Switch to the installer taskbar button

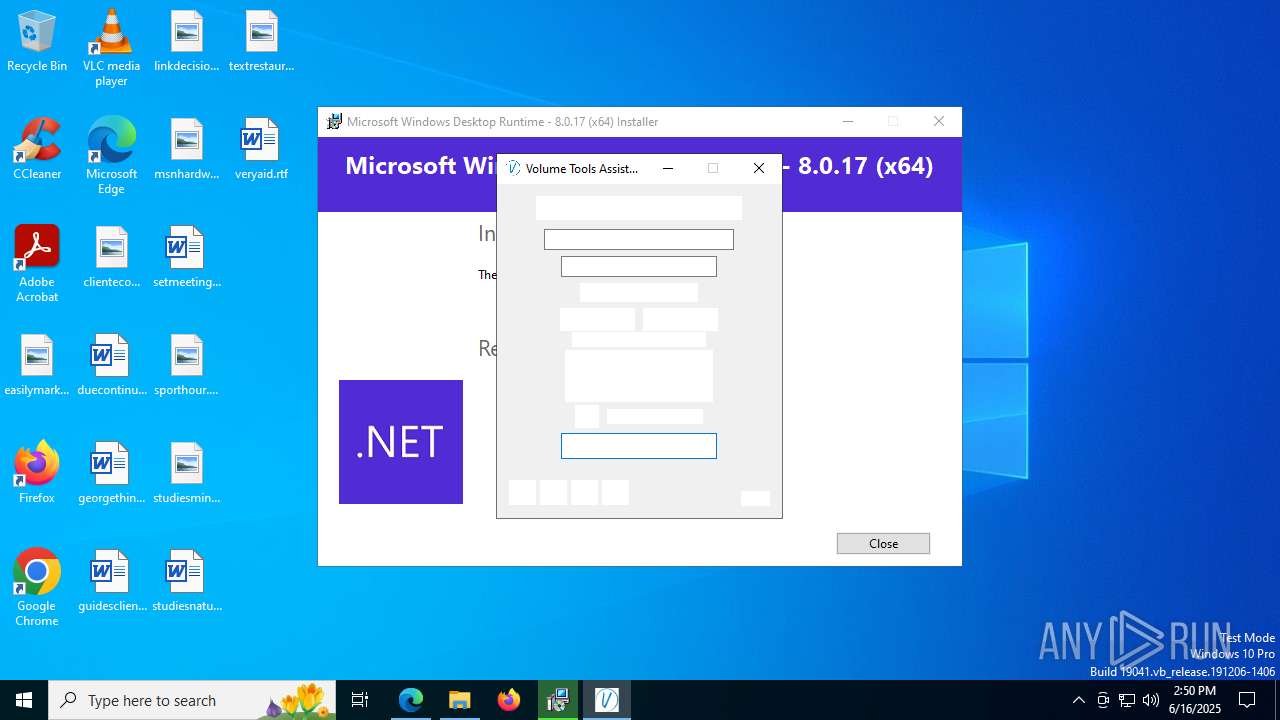click(557, 700)
